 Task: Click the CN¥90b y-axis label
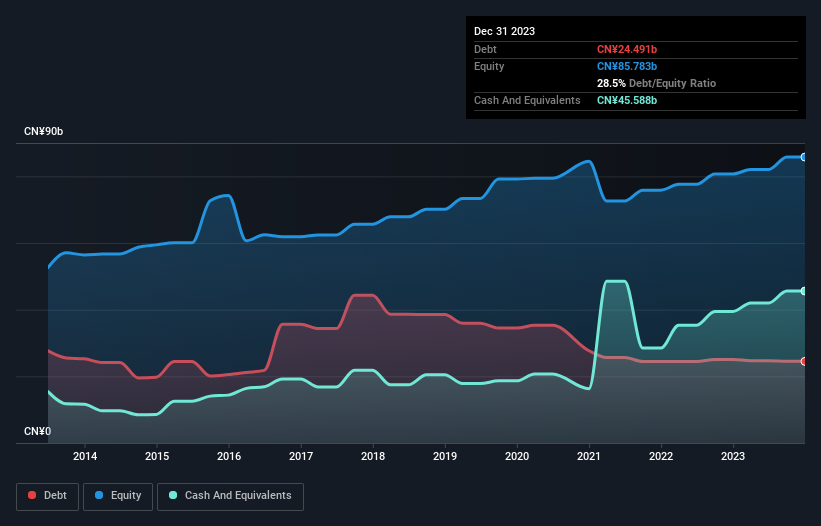[43, 131]
